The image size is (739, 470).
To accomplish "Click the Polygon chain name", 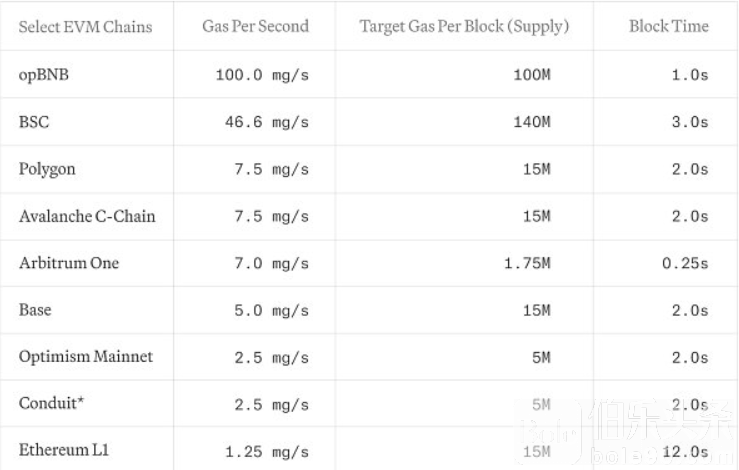I will (x=46, y=169).
